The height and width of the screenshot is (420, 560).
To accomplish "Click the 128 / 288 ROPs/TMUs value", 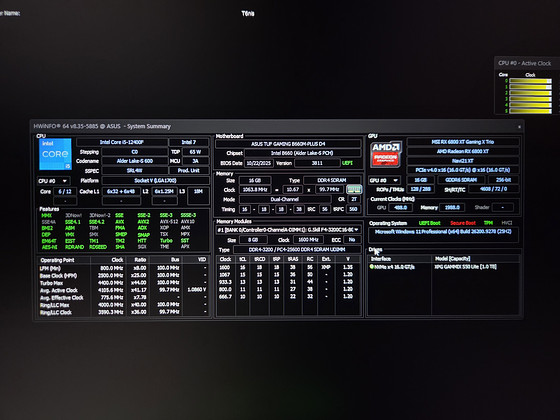I will click(x=421, y=189).
